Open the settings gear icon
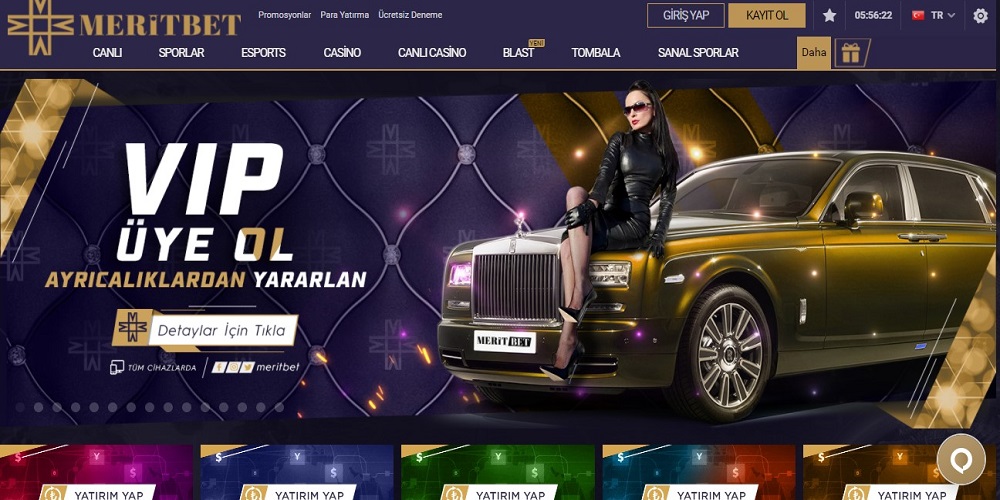 coord(980,15)
